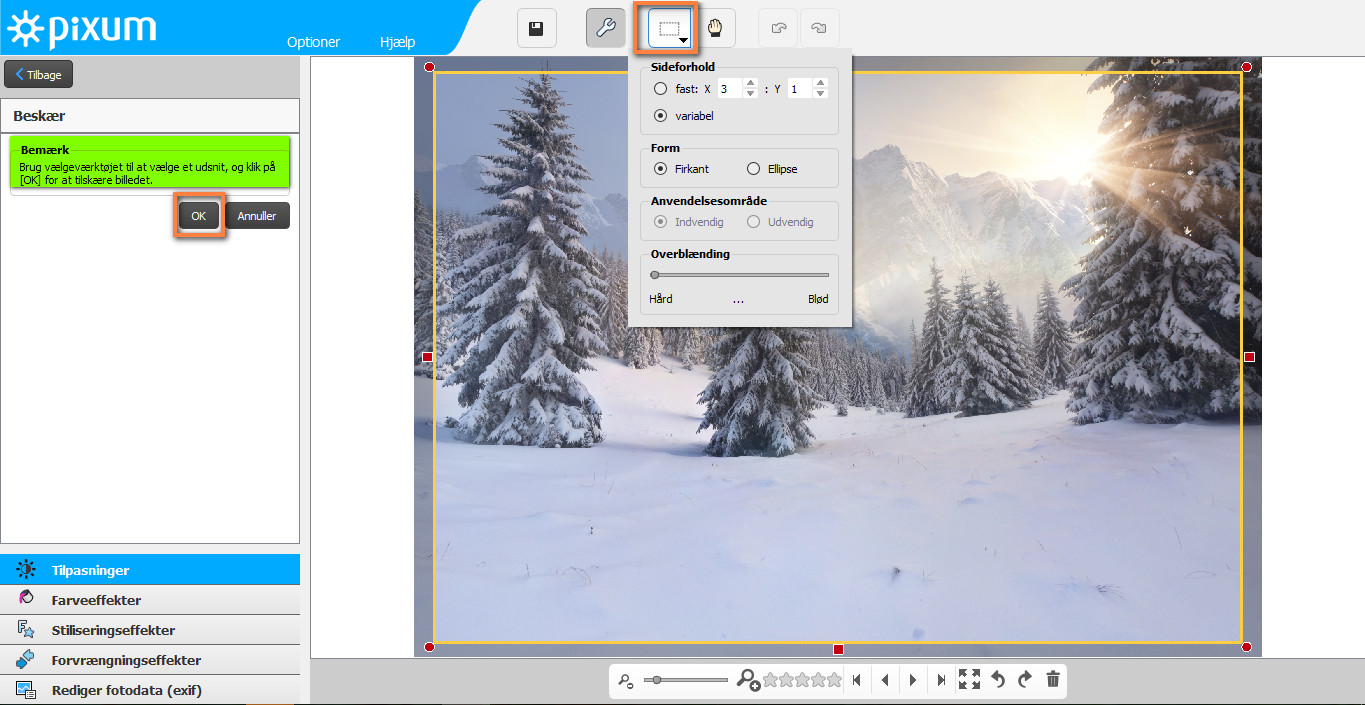Click the zoom in magnifier icon
This screenshot has width=1365, height=705.
click(x=747, y=680)
